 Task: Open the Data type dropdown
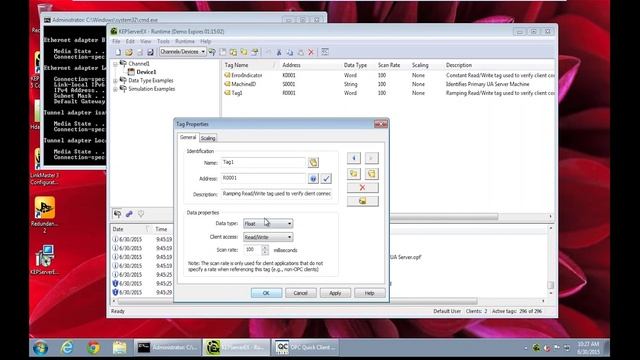pyautogui.click(x=268, y=224)
